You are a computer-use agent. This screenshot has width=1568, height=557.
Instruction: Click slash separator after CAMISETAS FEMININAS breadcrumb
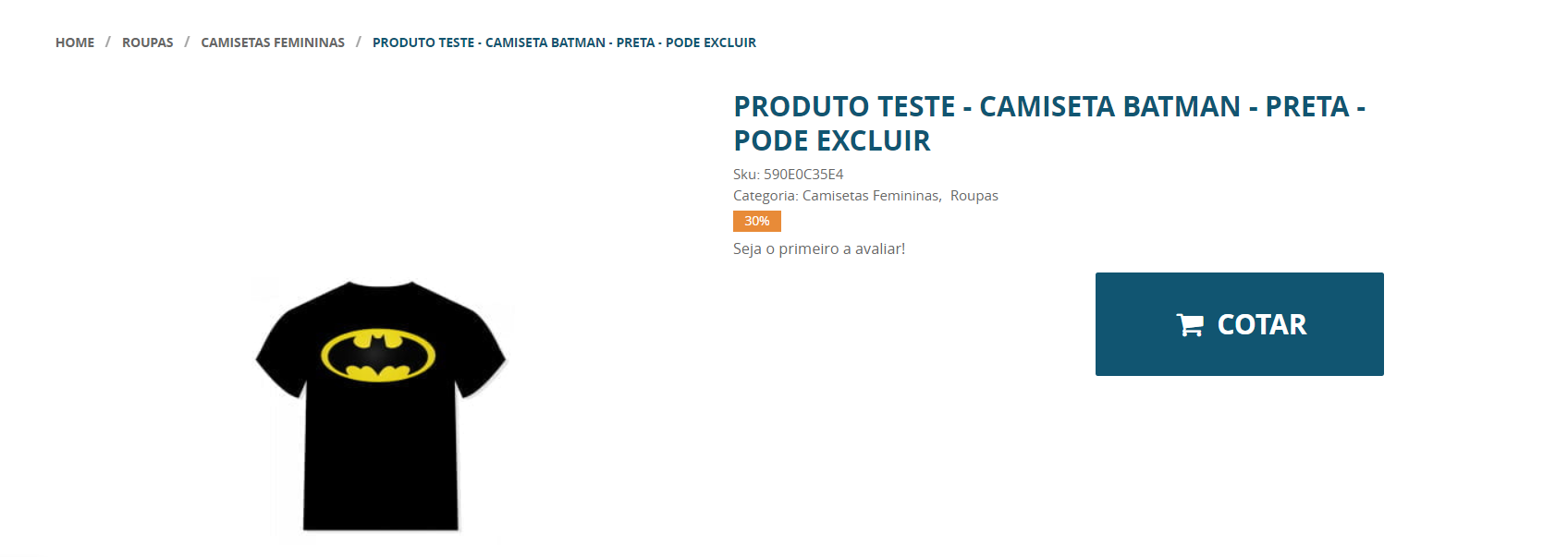[359, 42]
